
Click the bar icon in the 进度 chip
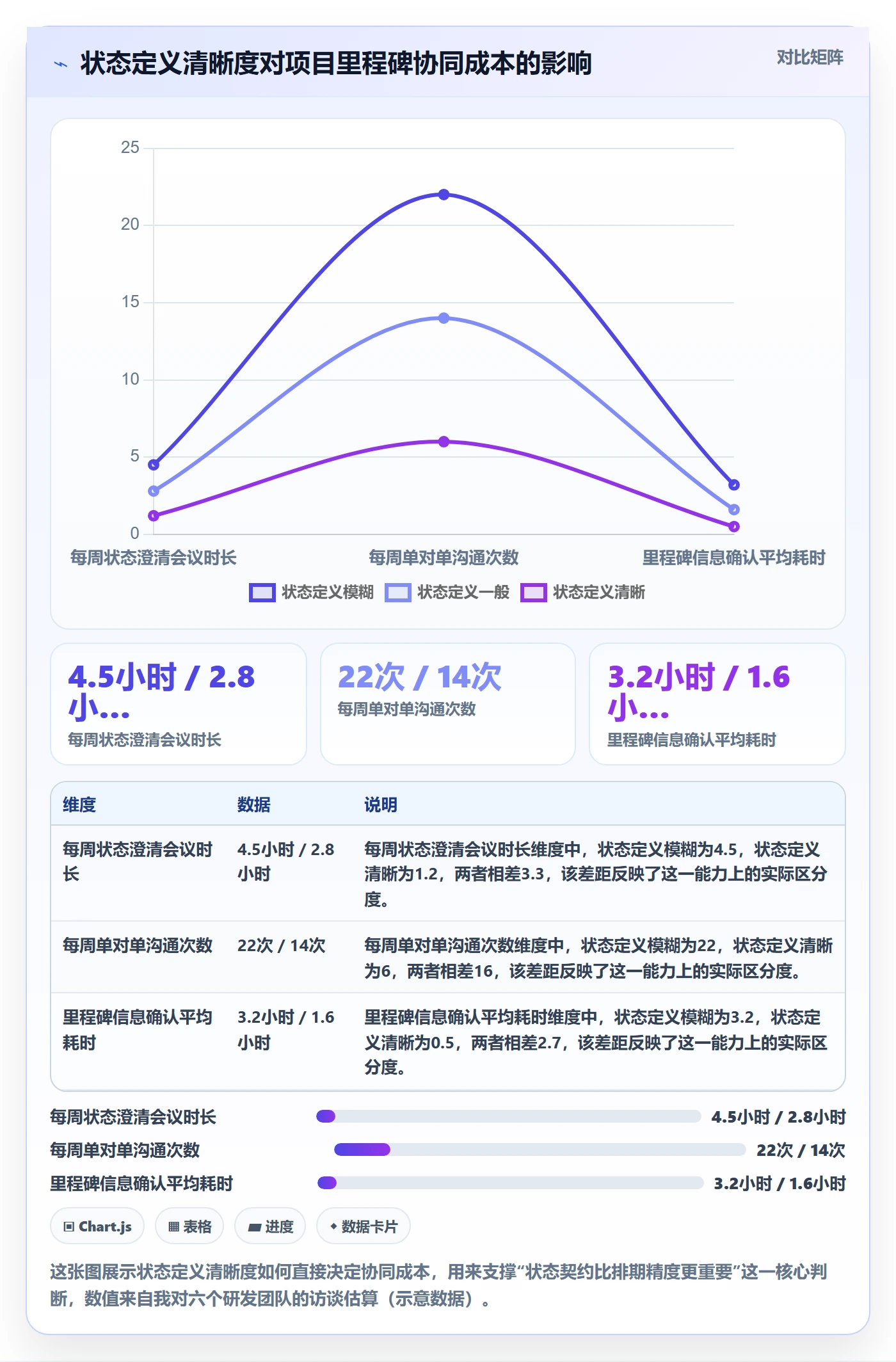pos(255,1227)
